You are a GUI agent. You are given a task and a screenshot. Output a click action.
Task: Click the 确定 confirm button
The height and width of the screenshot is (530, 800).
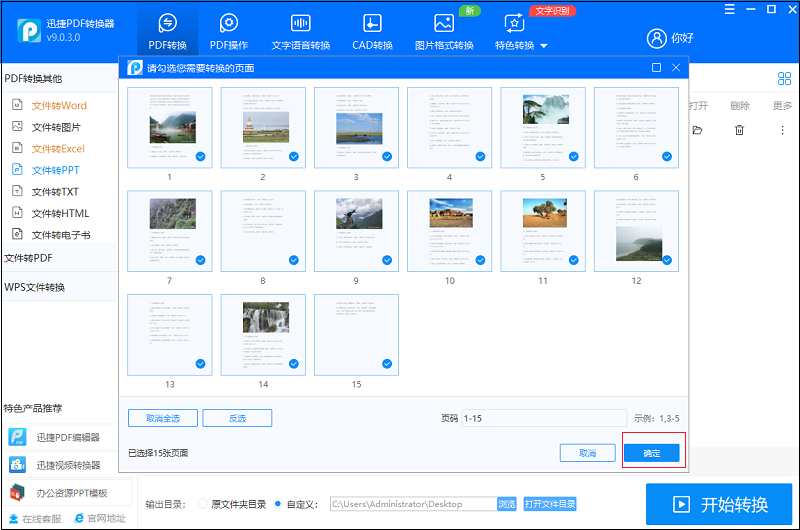652,453
